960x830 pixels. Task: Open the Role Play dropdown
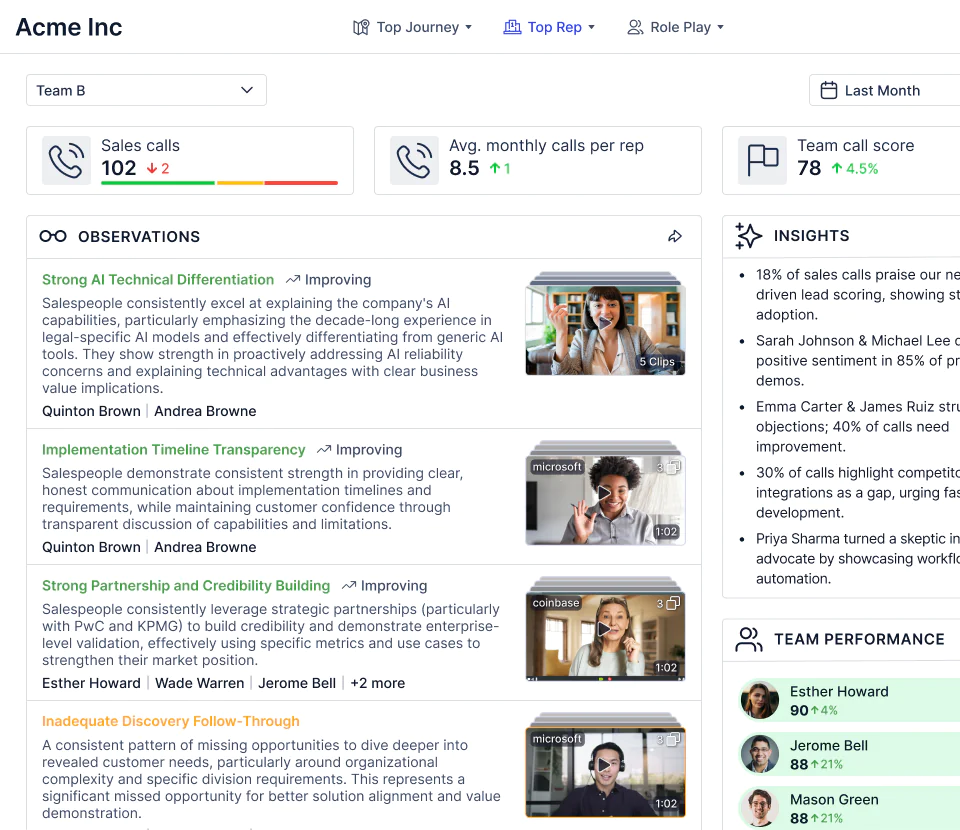[675, 27]
